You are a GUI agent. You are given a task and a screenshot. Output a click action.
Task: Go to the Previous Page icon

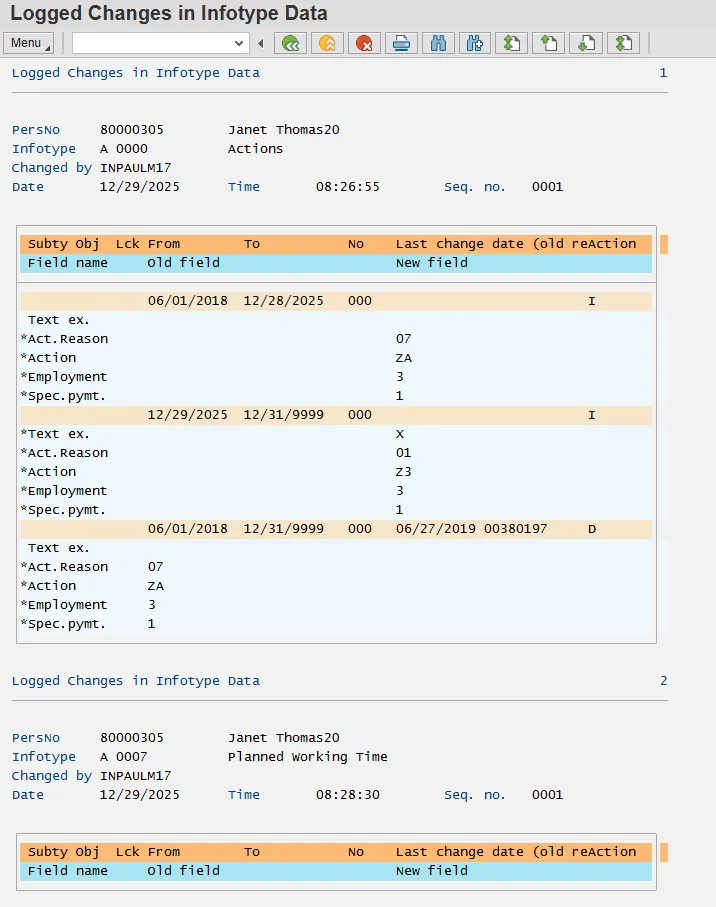[x=549, y=43]
